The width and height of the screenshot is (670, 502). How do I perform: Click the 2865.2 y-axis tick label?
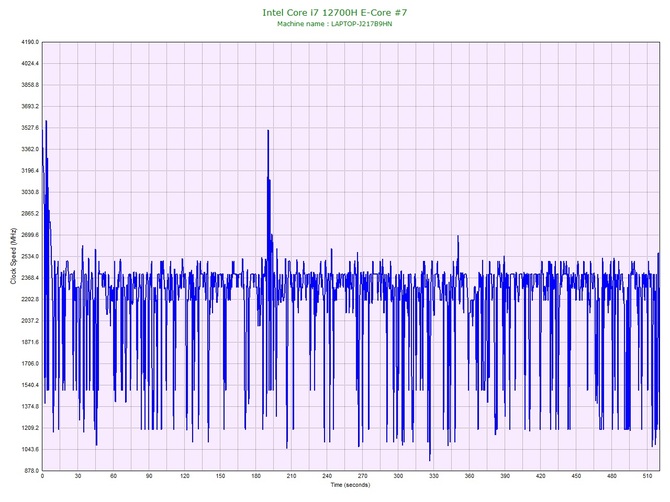click(x=30, y=214)
